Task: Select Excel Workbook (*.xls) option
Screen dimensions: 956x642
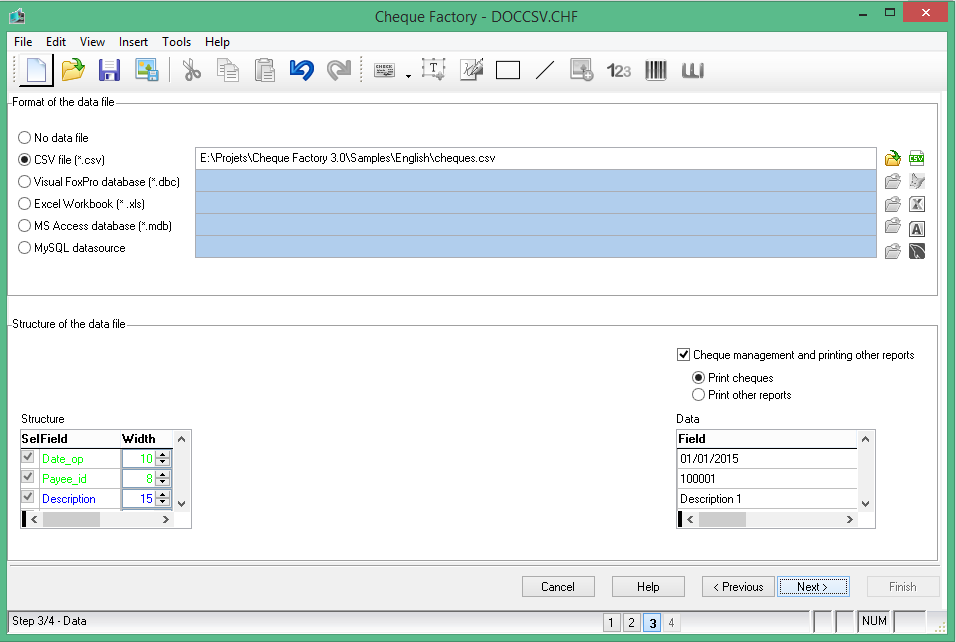Action: tap(24, 204)
